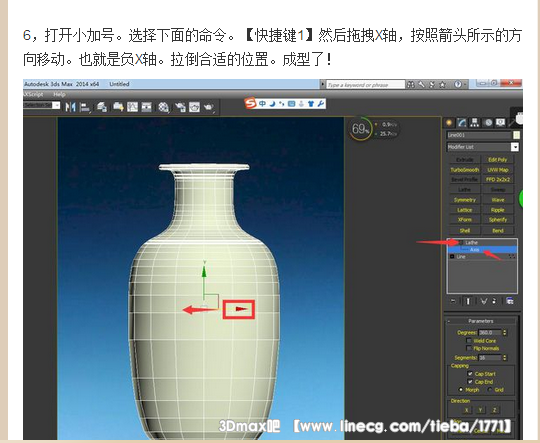Click the keyword search field in title bar
540x443 pixels.
click(x=365, y=84)
